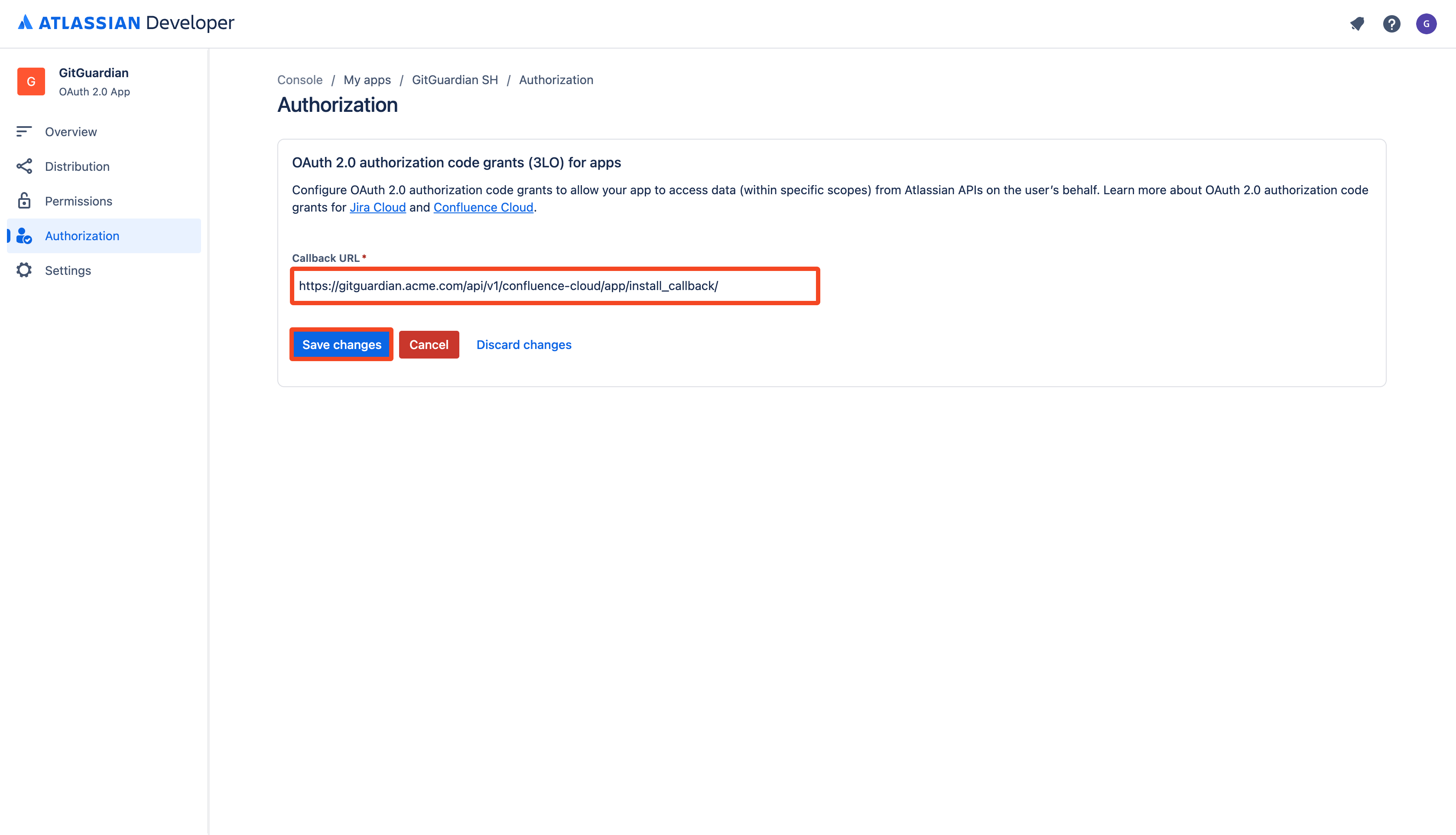Go to Distribution in the sidebar
Screen dimensions: 1456x835
(104, 166)
